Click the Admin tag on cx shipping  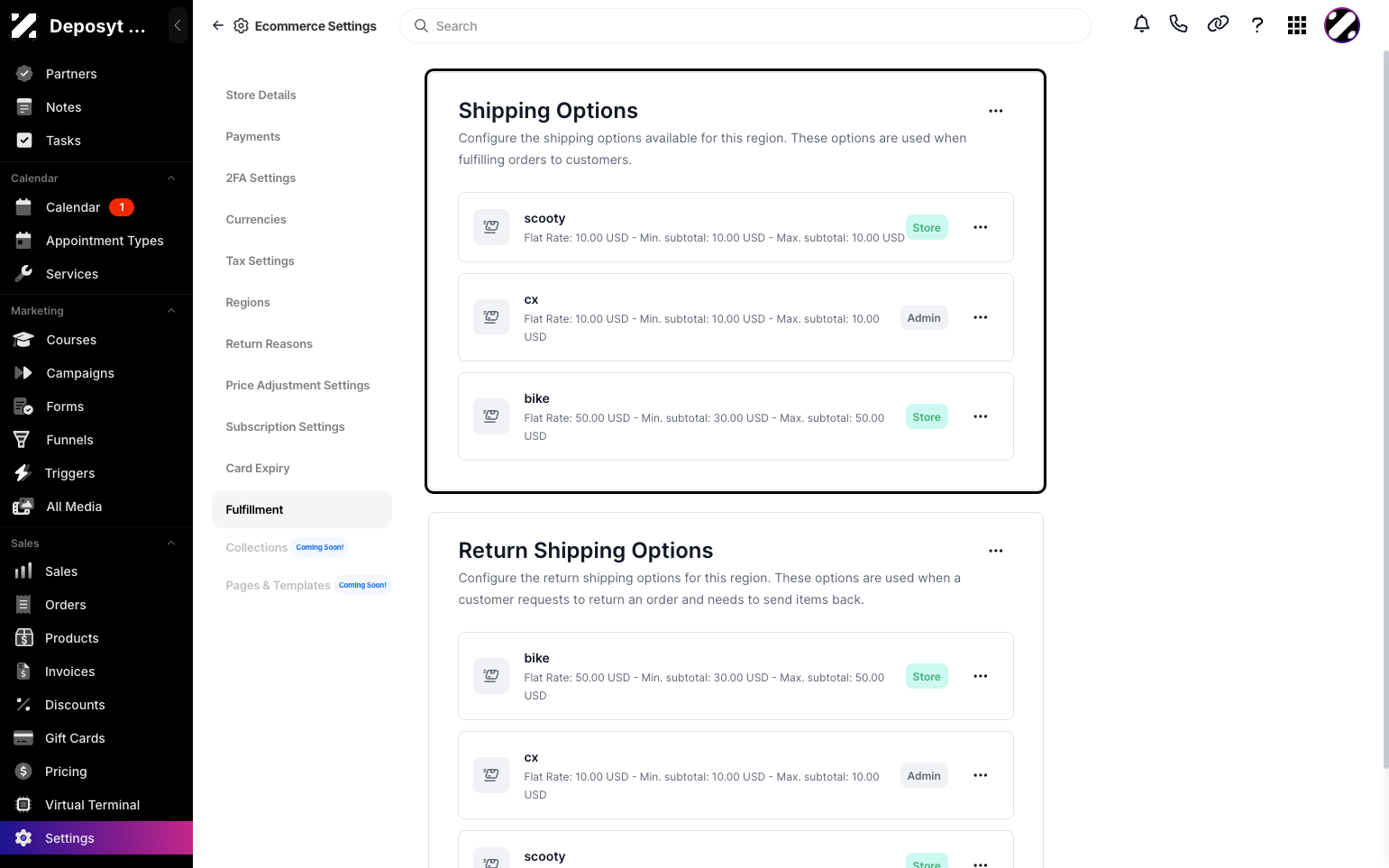click(924, 317)
